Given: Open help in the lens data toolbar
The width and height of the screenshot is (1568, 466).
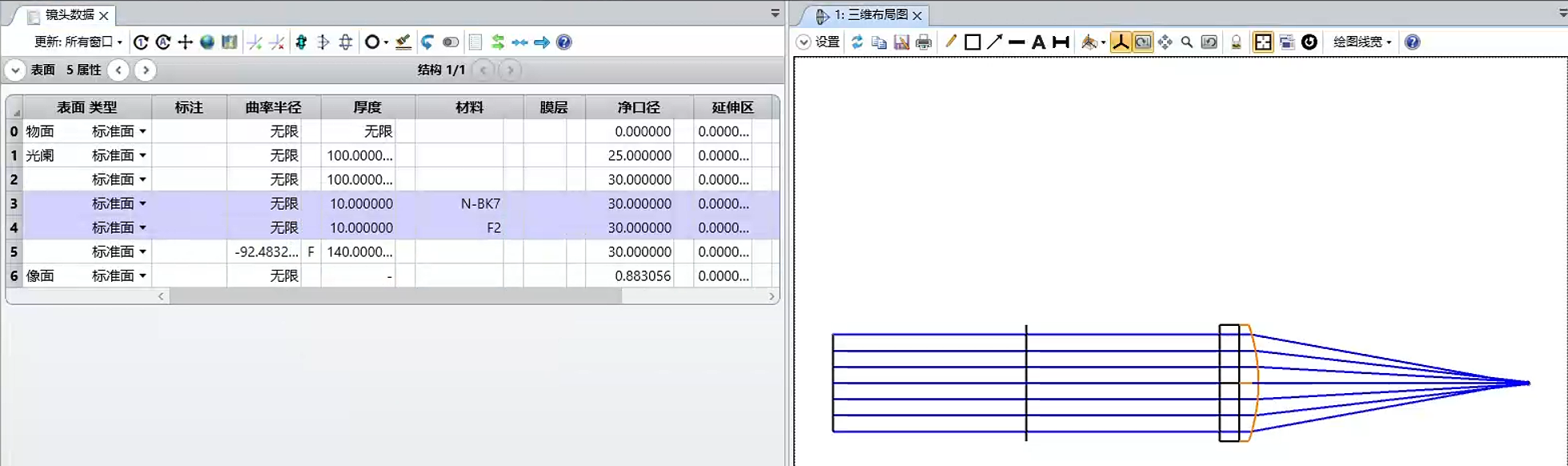Looking at the screenshot, I should tap(564, 42).
